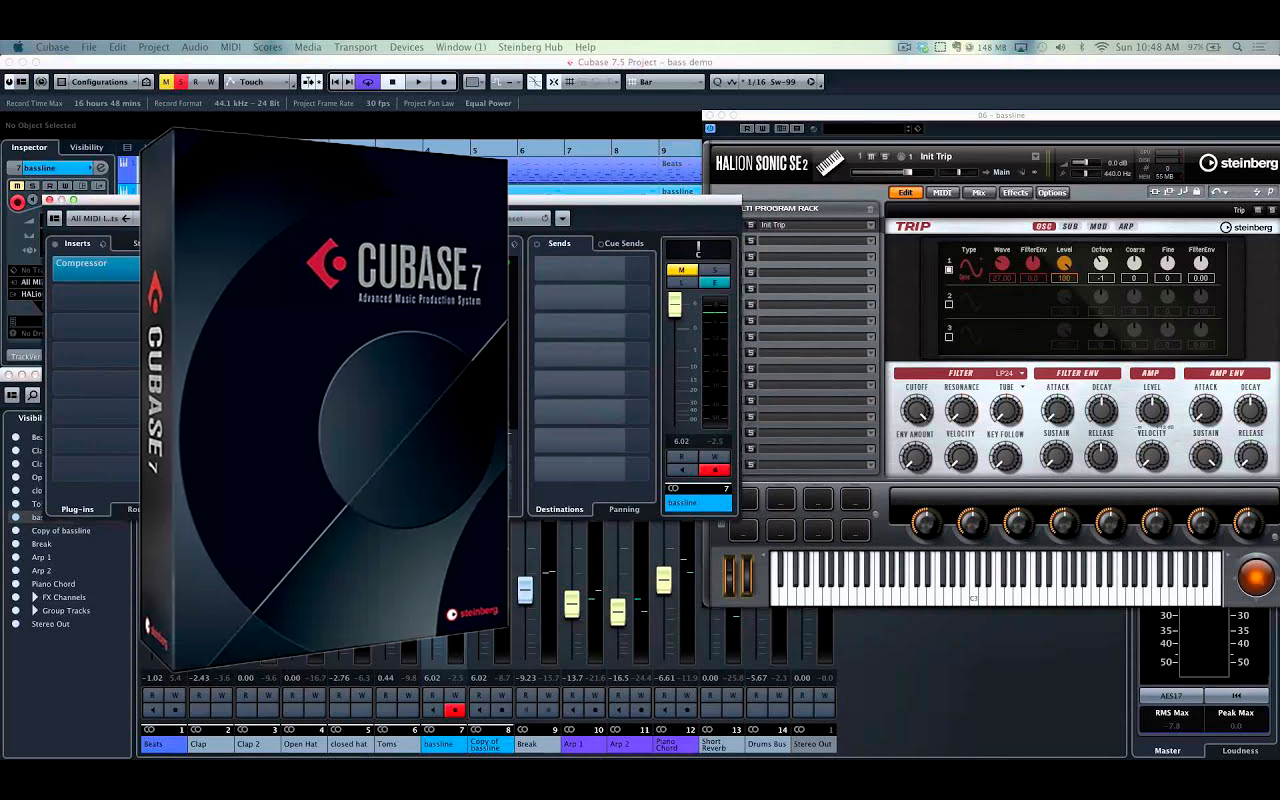Viewport: 1280px width, 800px height.
Task: Click the filter CUTOFF knob
Action: 916,410
